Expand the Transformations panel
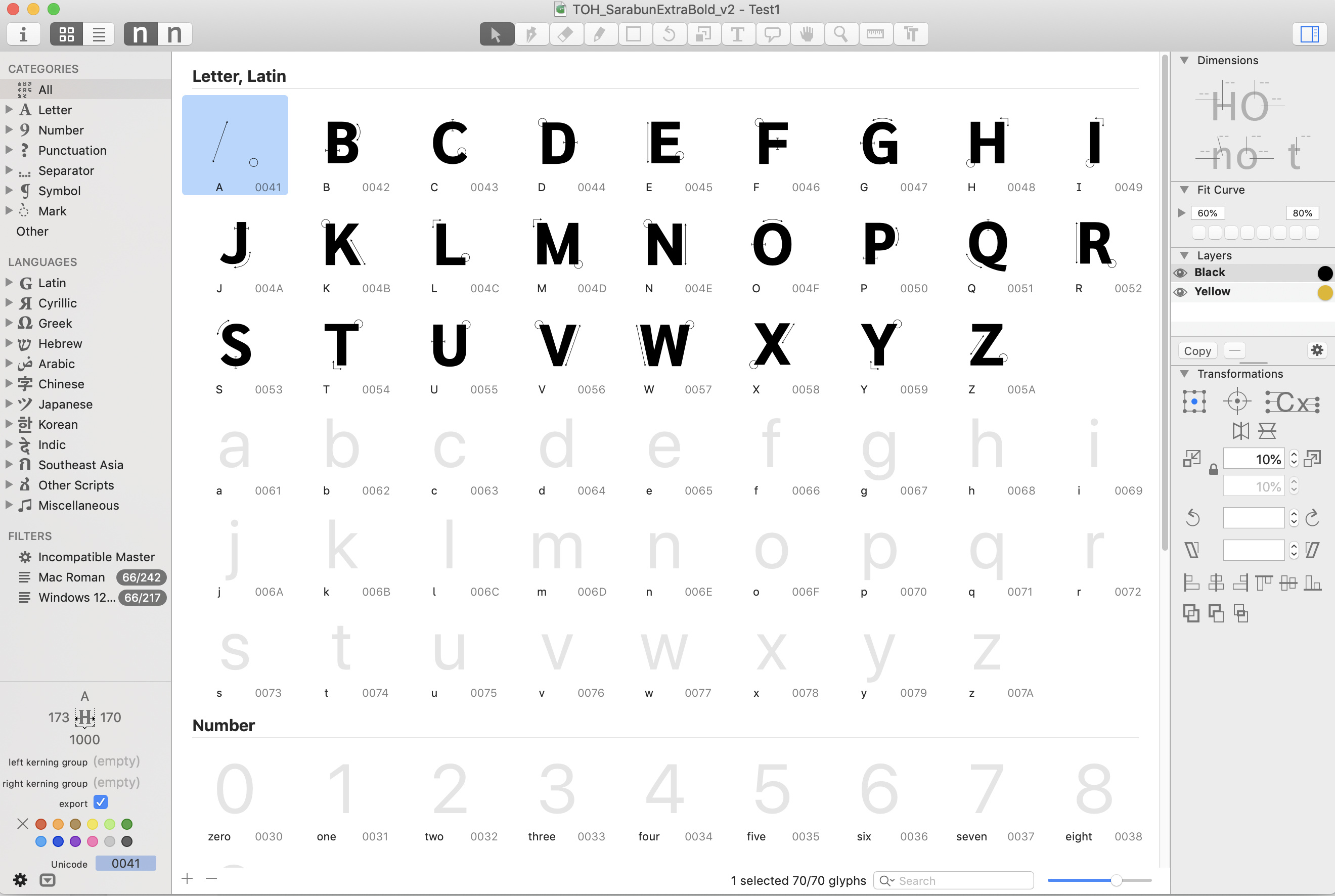1335x896 pixels. point(1184,373)
